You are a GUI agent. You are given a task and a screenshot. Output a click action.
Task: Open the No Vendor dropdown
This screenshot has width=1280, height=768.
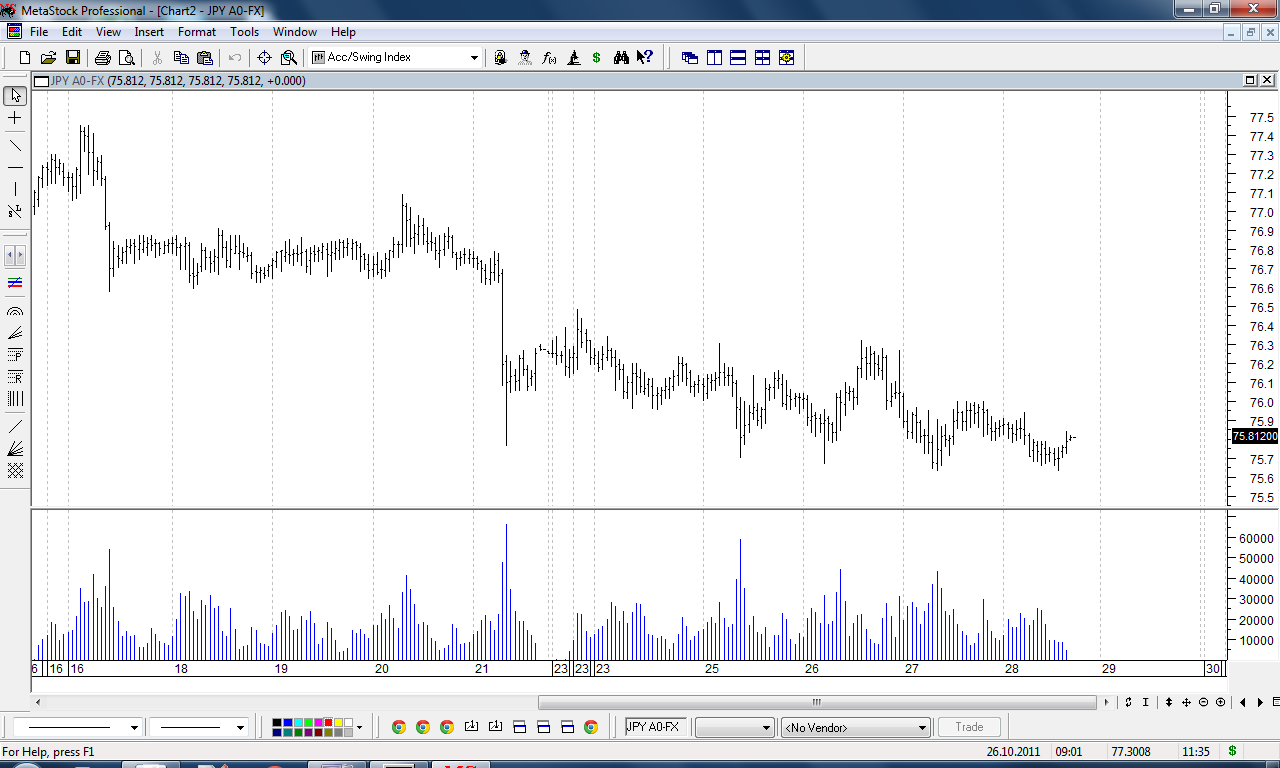click(922, 728)
